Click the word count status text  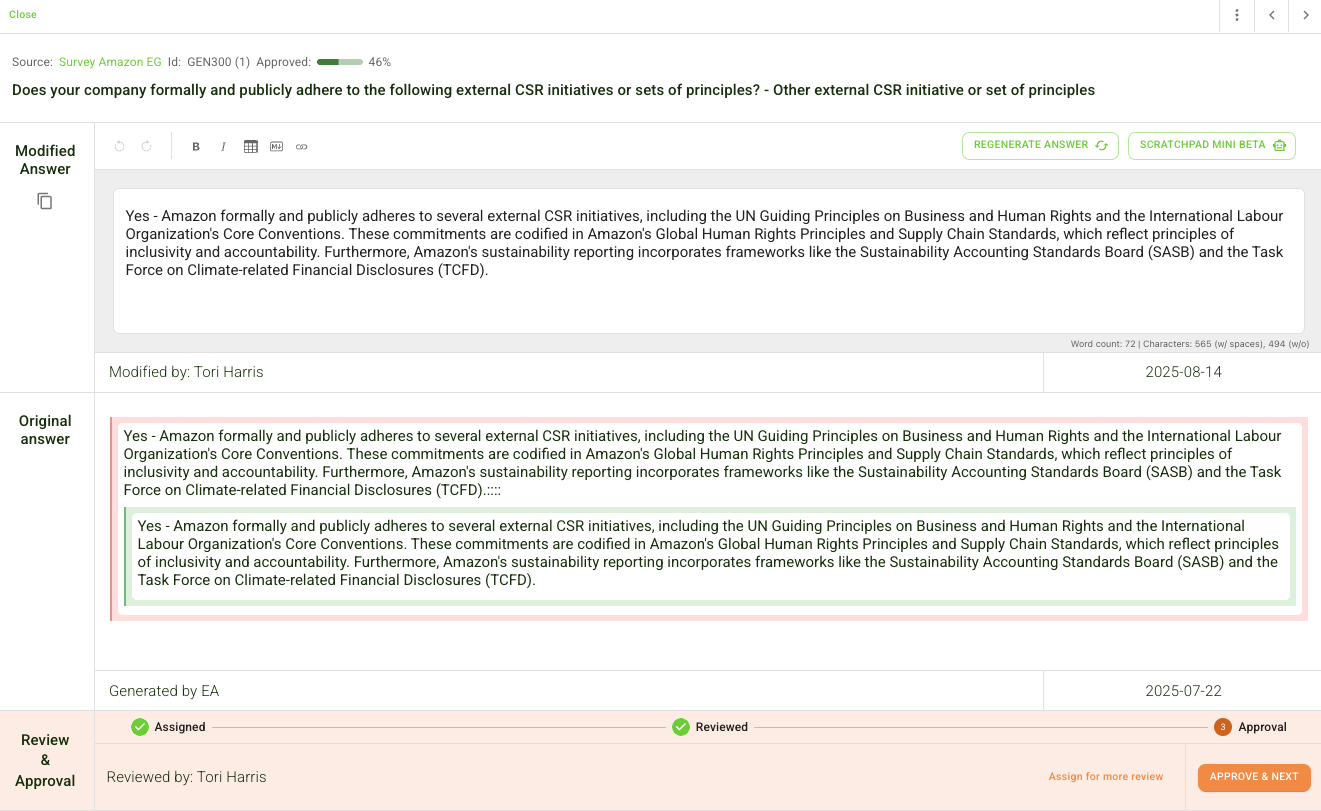[x=1189, y=344]
